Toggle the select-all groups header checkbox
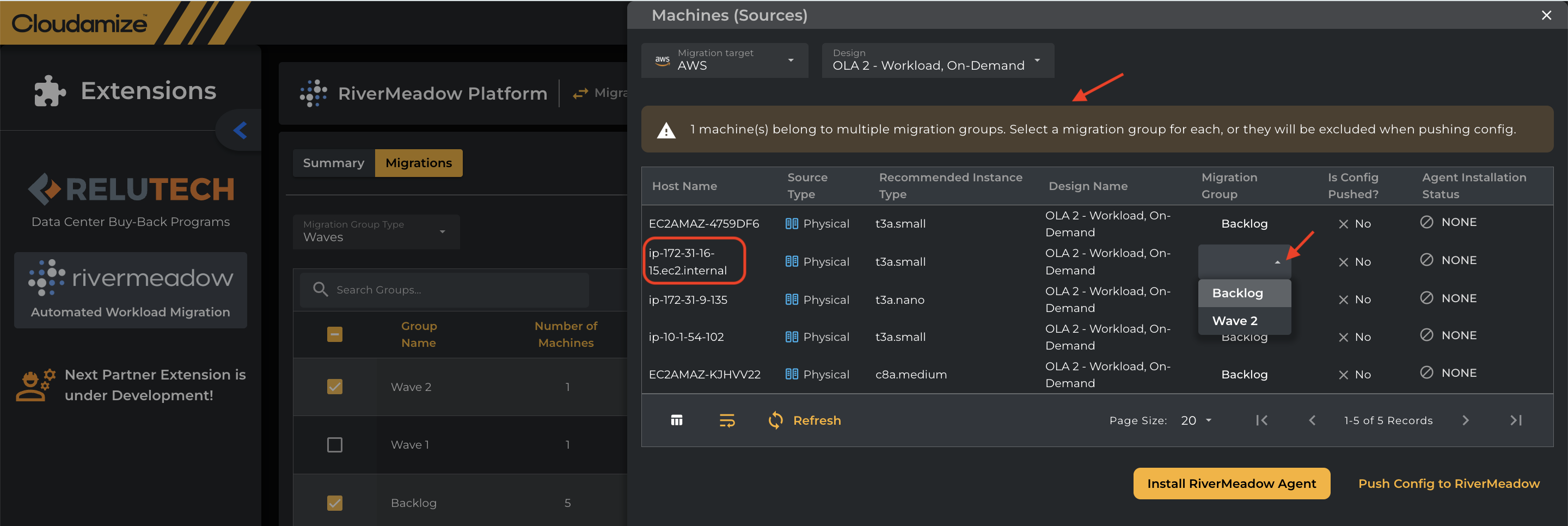Viewport: 1568px width, 526px height. [x=335, y=334]
